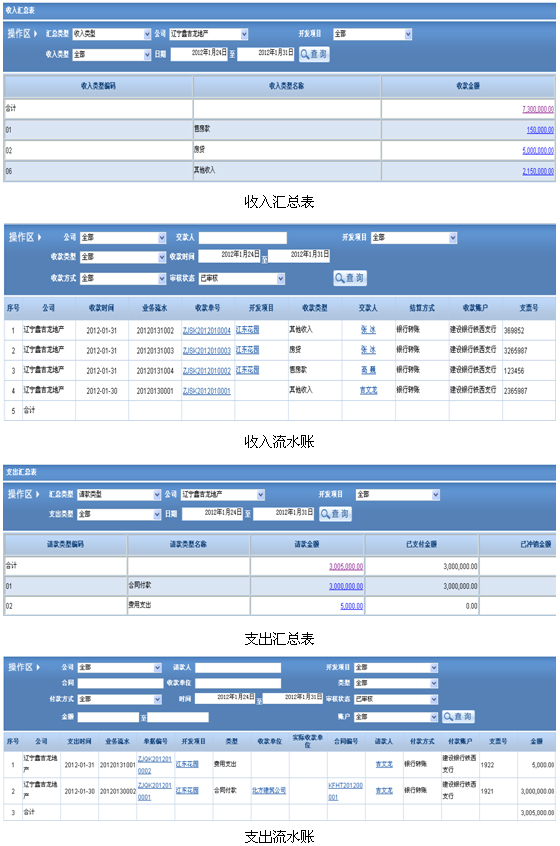
Task: Click the 查询 search button next to 账户 dropdown
Action: pyautogui.click(x=458, y=717)
